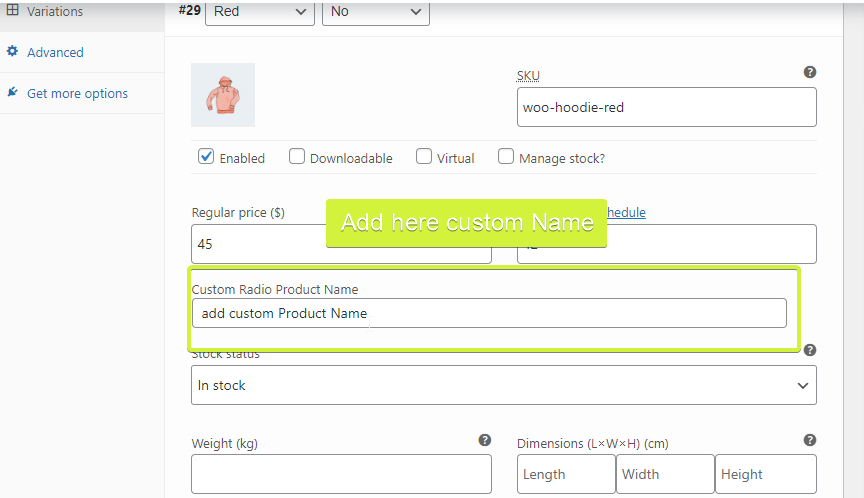Click the Width input field
The width and height of the screenshot is (864, 498).
click(665, 474)
